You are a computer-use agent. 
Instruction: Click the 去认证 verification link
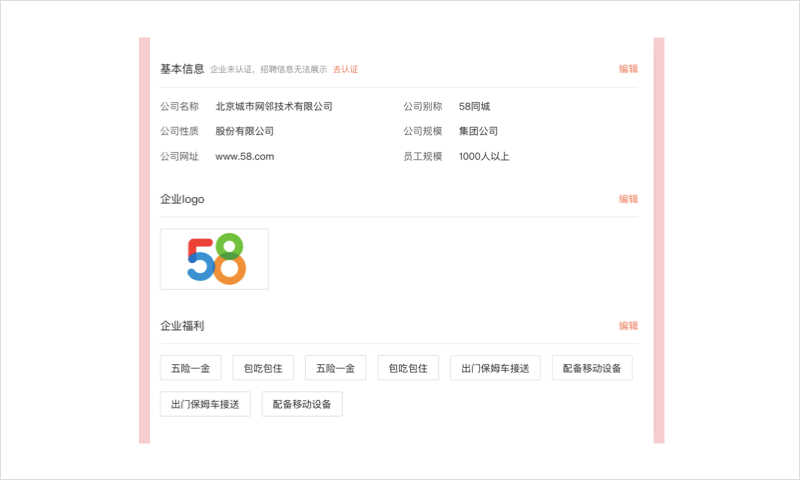(345, 69)
